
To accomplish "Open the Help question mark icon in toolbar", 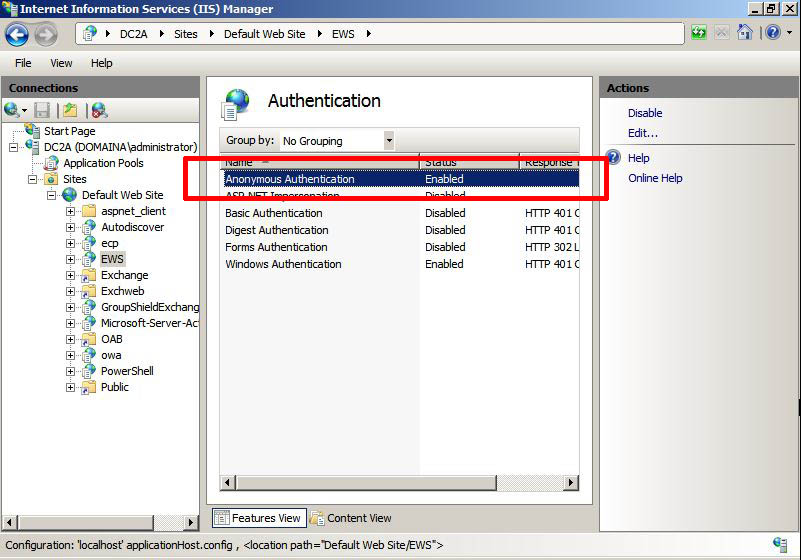I will 773,33.
